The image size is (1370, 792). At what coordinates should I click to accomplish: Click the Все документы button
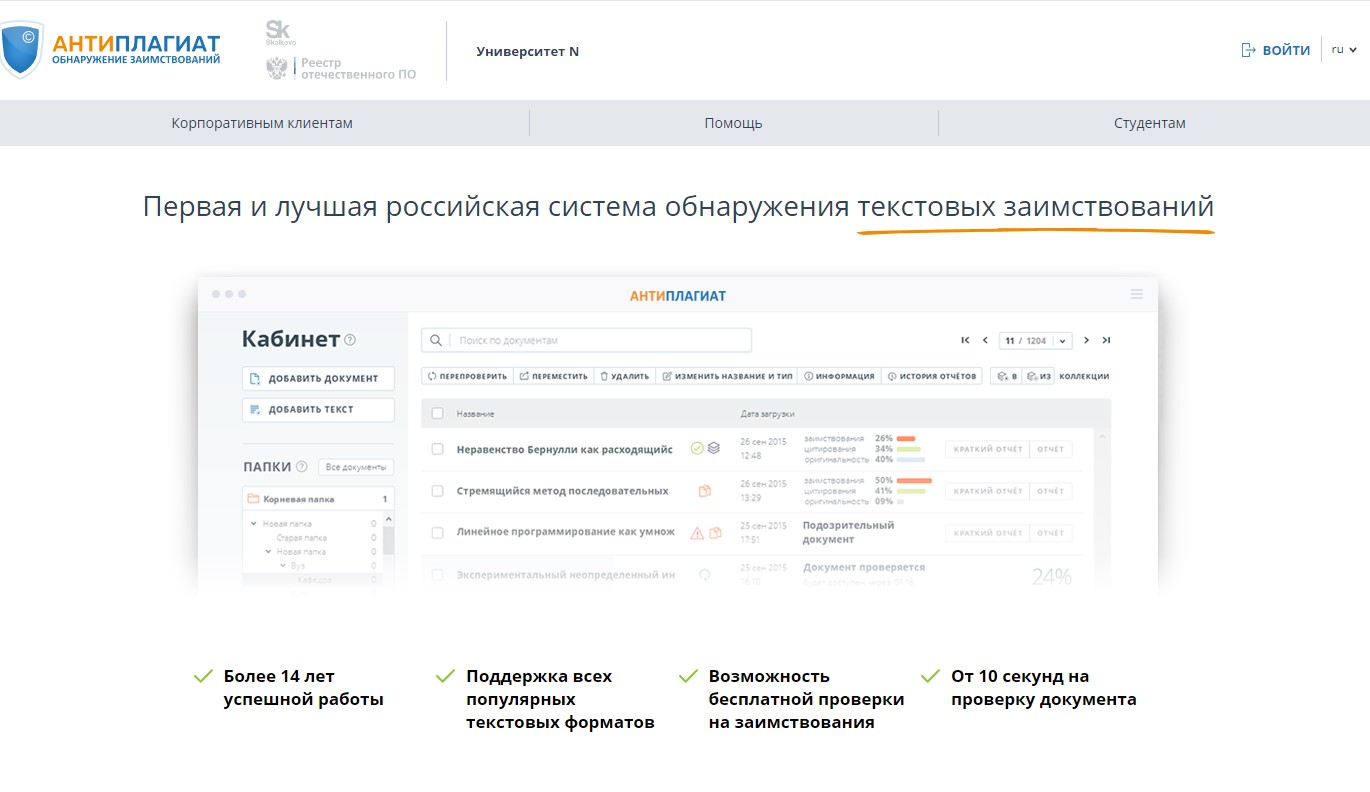(x=357, y=467)
